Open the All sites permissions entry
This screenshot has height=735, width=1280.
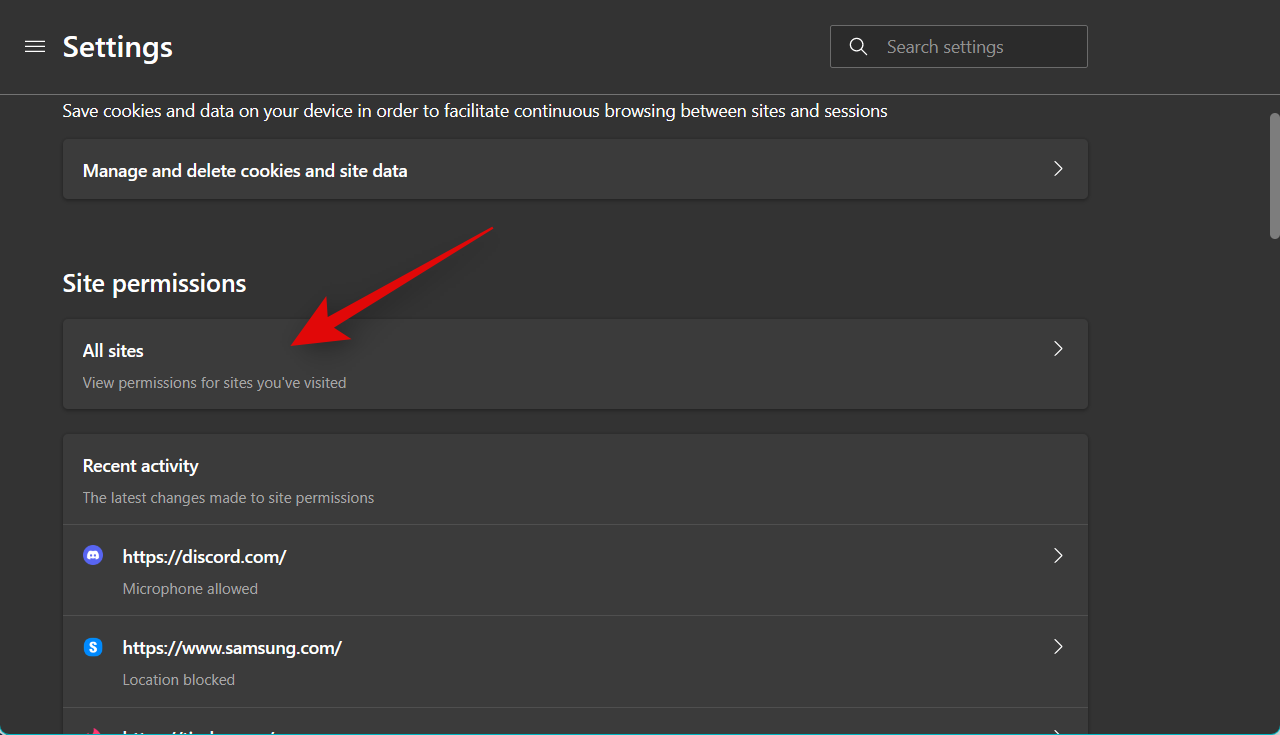tap(113, 351)
